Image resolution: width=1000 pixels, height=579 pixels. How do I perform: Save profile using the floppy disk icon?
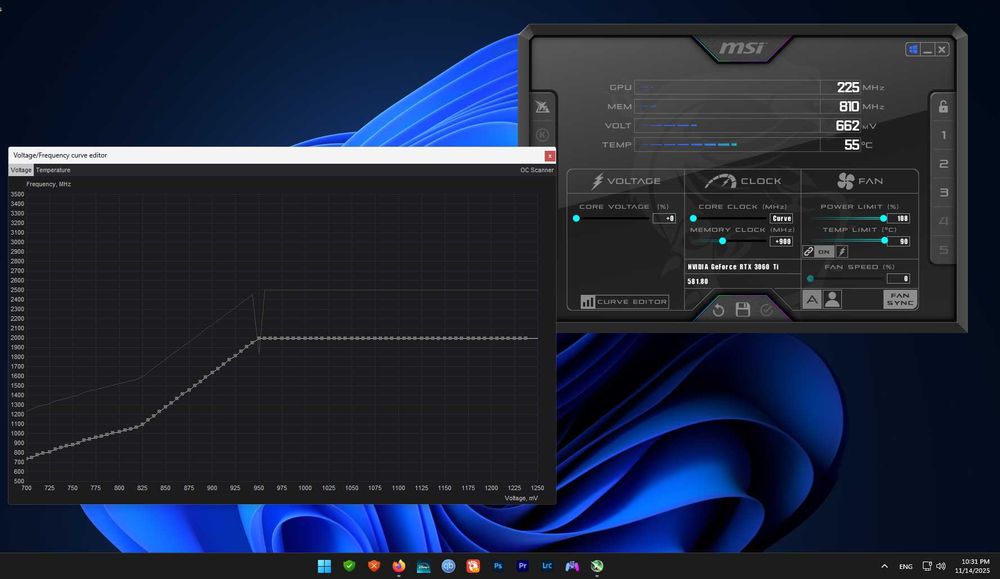742,309
